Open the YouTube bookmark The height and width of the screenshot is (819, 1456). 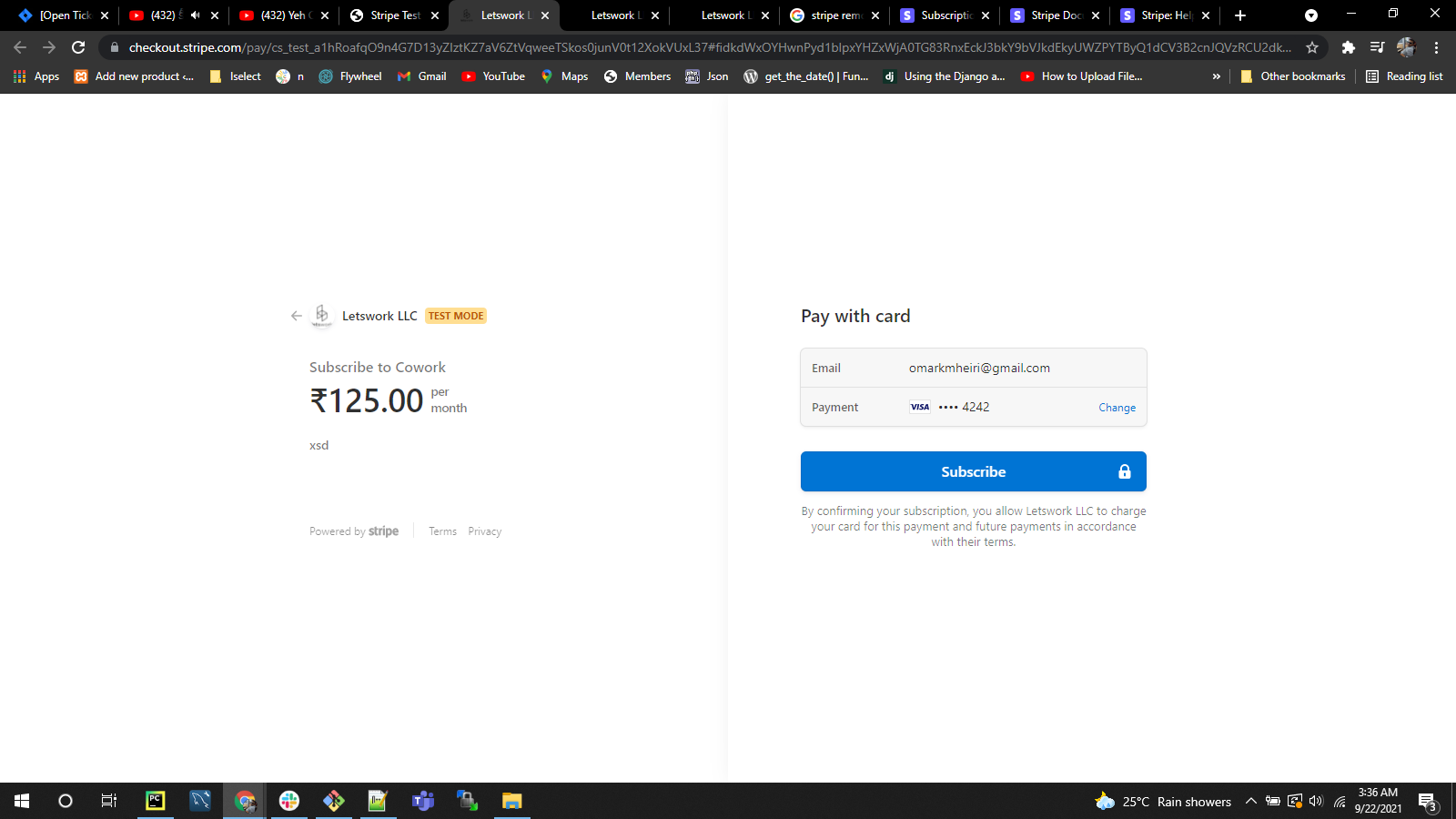pyautogui.click(x=493, y=76)
